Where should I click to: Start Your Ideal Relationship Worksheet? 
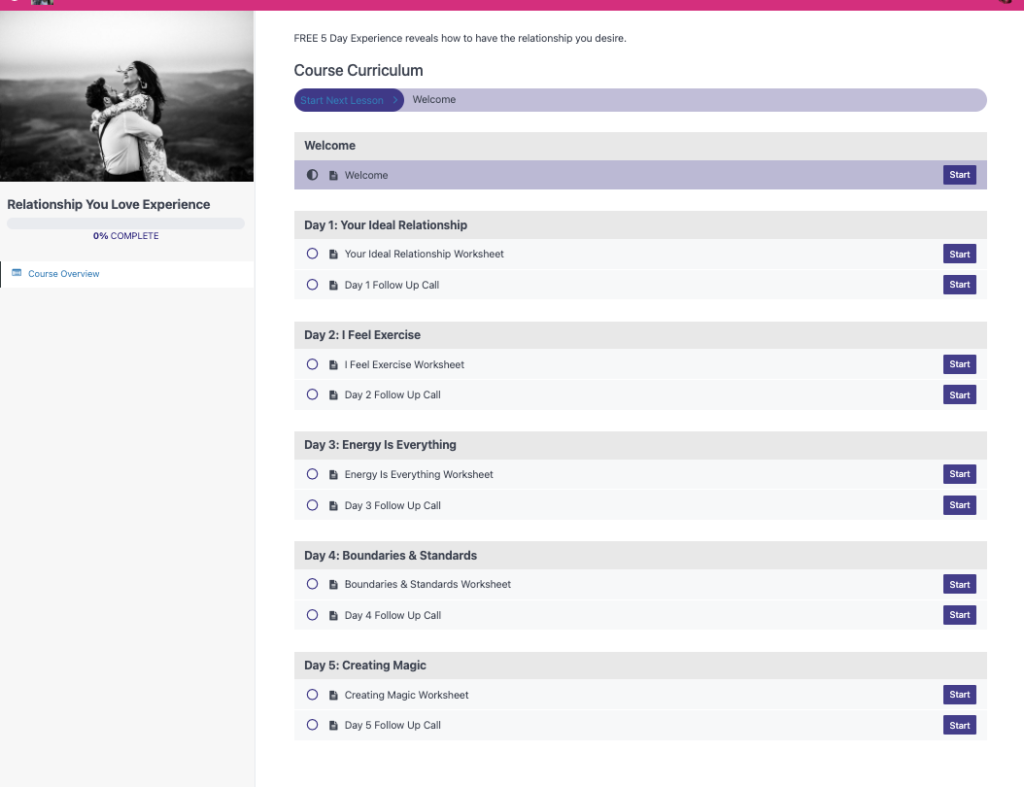coord(959,254)
